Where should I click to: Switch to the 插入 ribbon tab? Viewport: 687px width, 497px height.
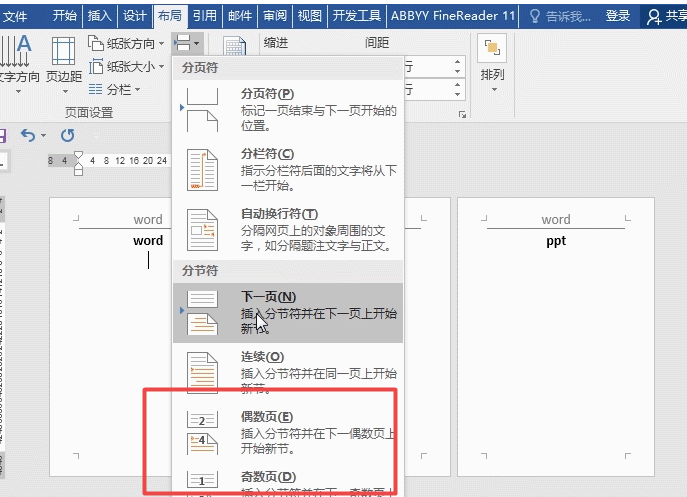tap(99, 16)
